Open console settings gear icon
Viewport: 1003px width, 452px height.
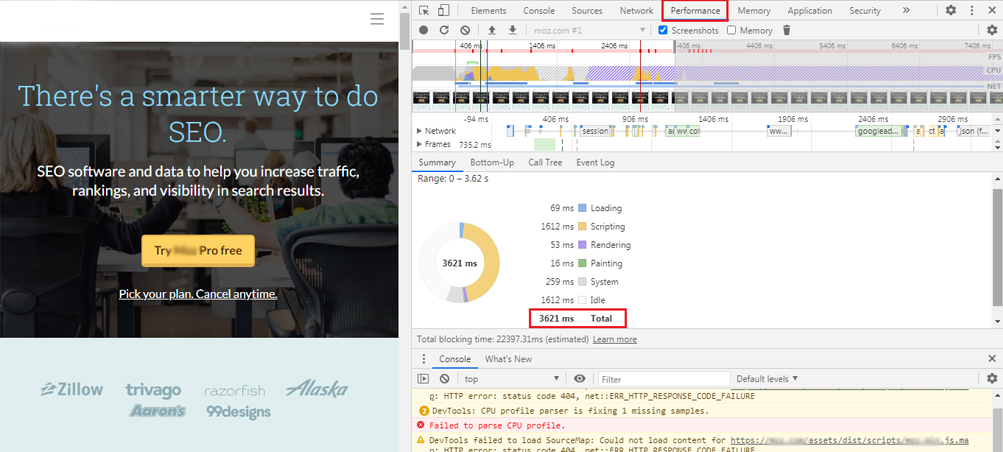tap(991, 379)
